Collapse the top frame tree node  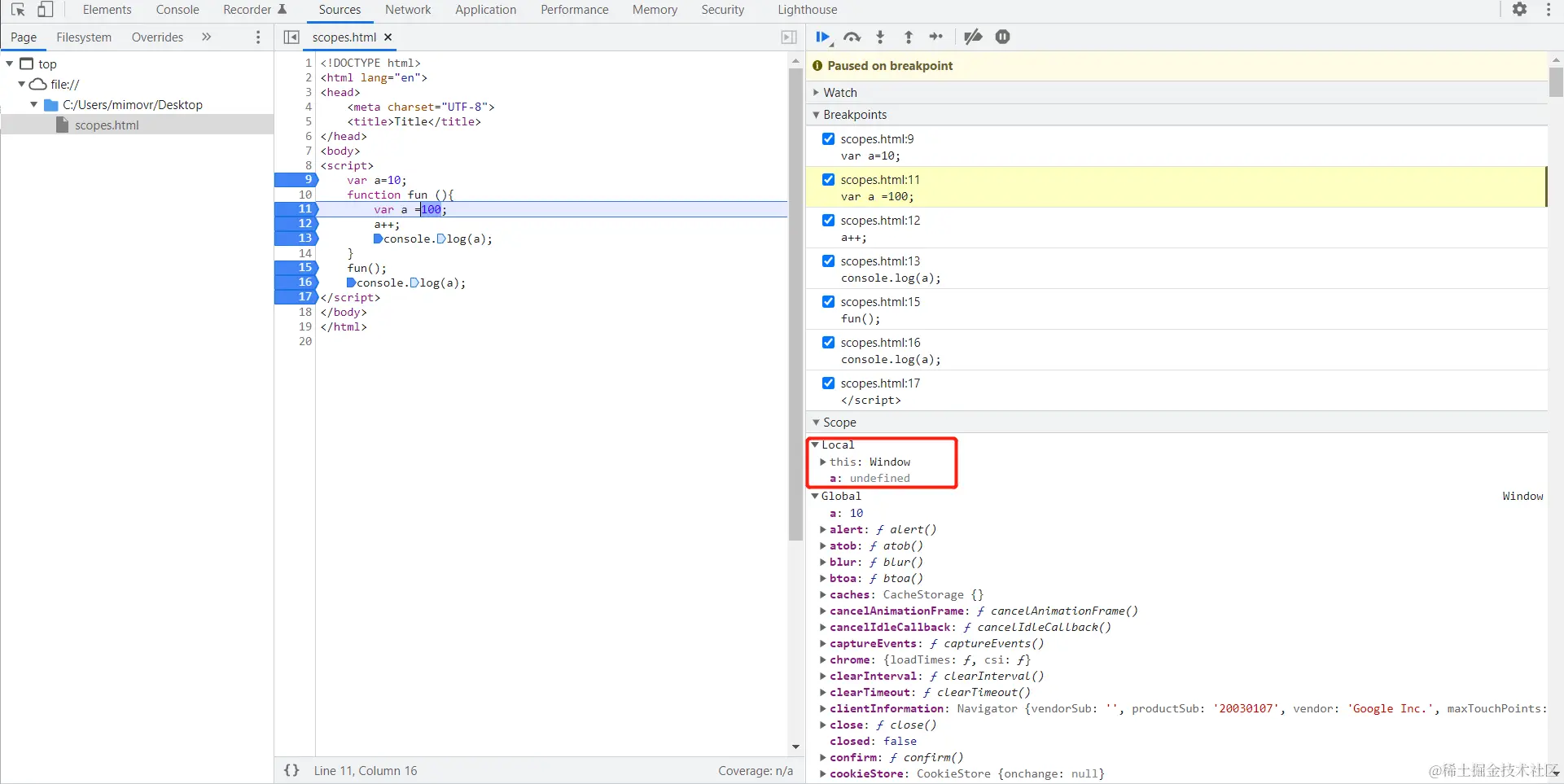point(10,64)
